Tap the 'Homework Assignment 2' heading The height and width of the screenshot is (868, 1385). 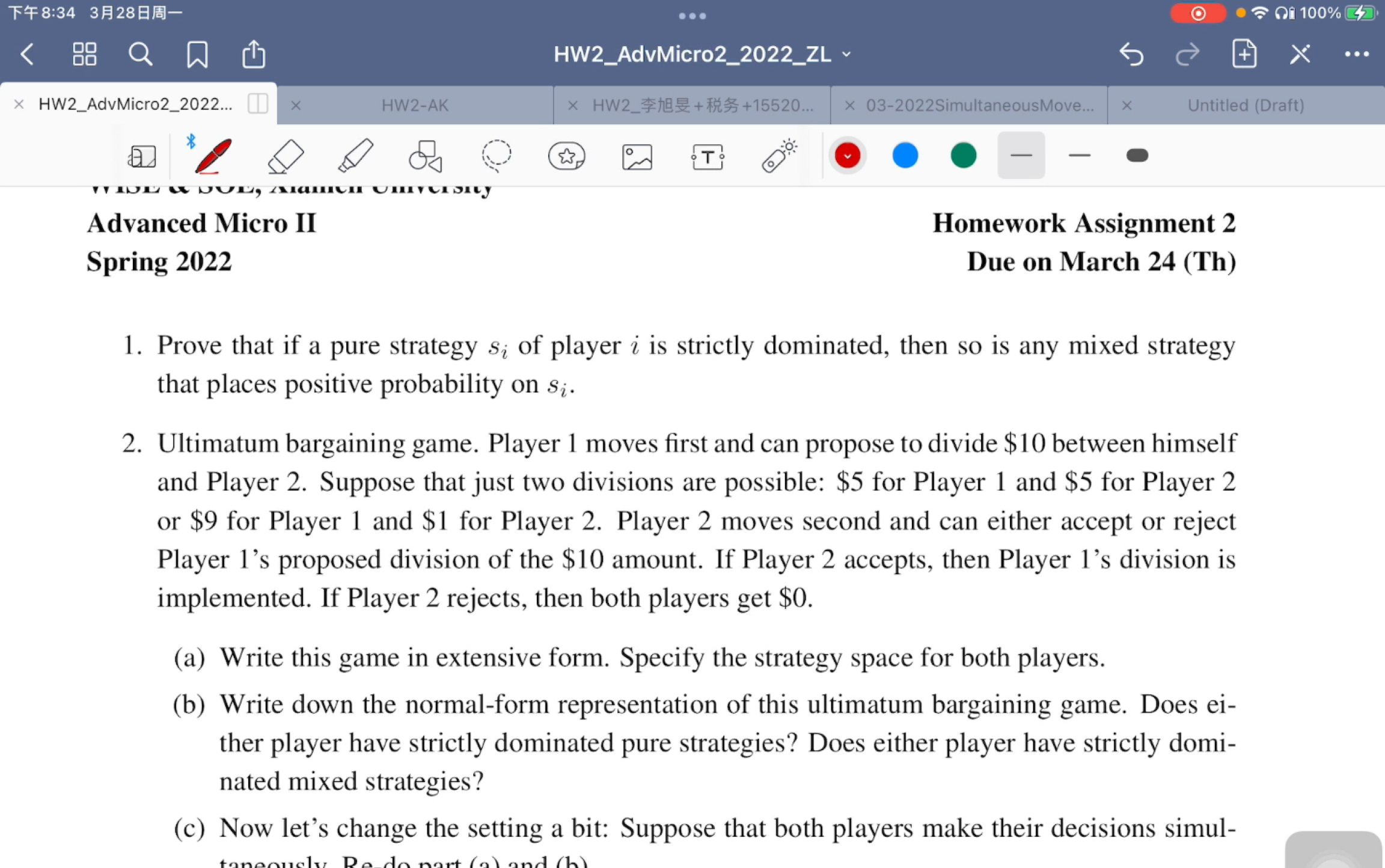click(1084, 223)
